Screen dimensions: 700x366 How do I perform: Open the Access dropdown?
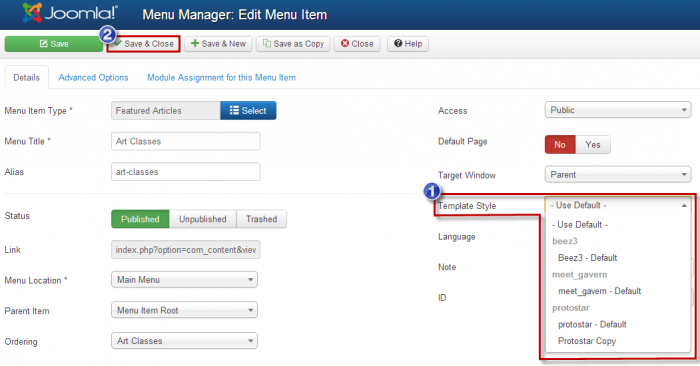pyautogui.click(x=618, y=110)
